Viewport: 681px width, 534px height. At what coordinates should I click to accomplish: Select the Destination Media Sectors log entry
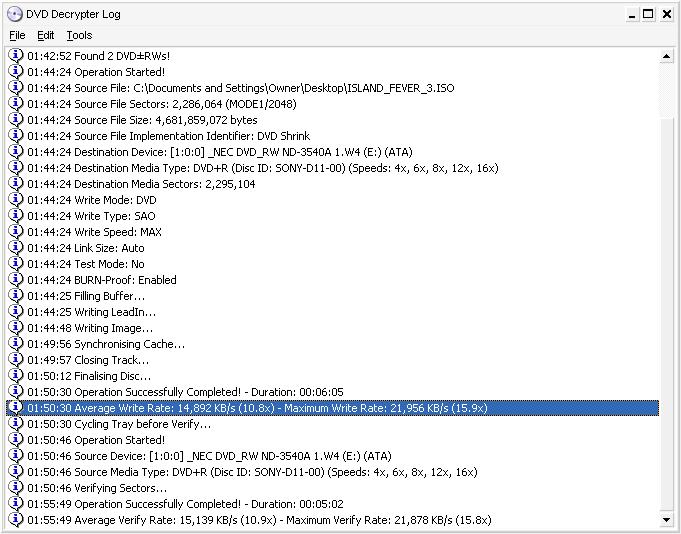pyautogui.click(x=141, y=184)
